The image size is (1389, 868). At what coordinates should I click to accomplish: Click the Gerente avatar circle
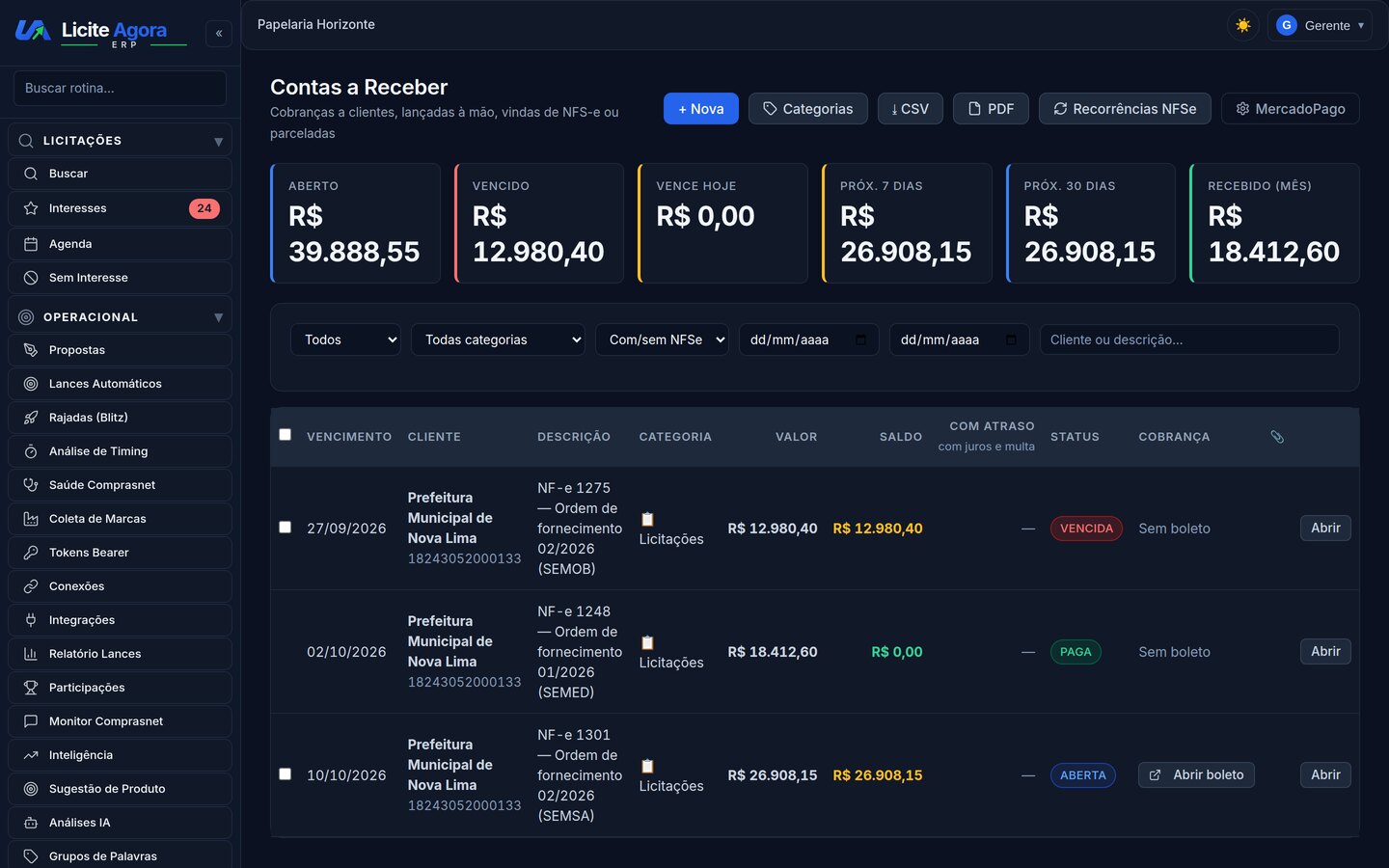(x=1286, y=25)
